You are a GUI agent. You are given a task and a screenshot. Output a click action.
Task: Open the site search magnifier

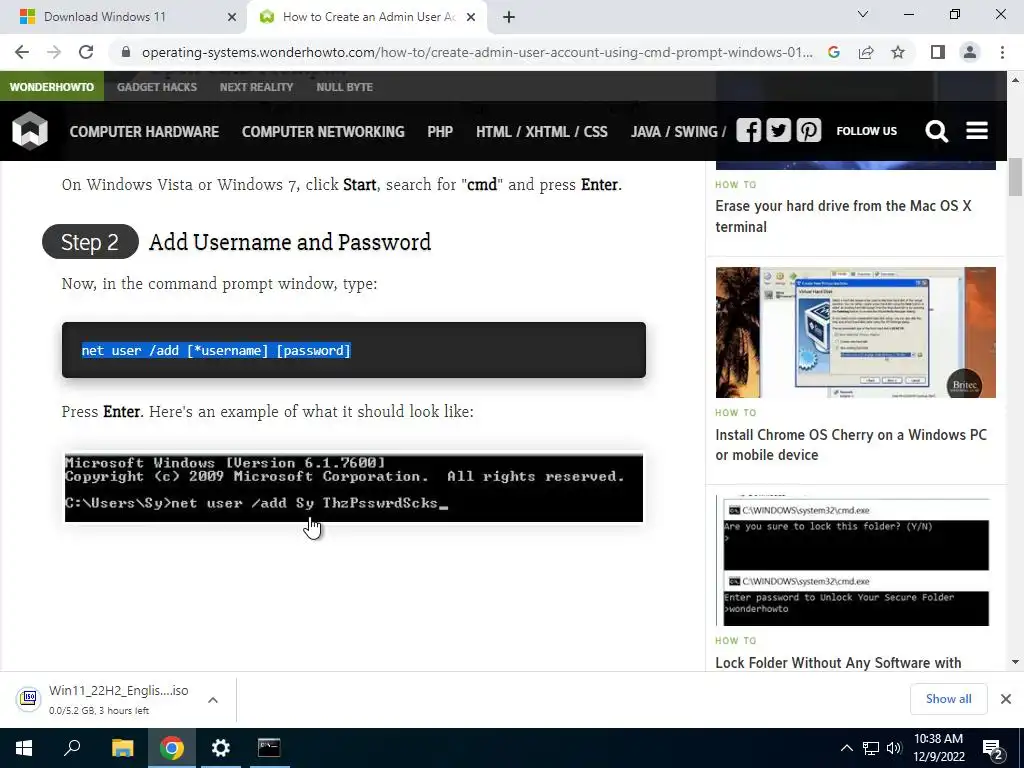(x=936, y=131)
